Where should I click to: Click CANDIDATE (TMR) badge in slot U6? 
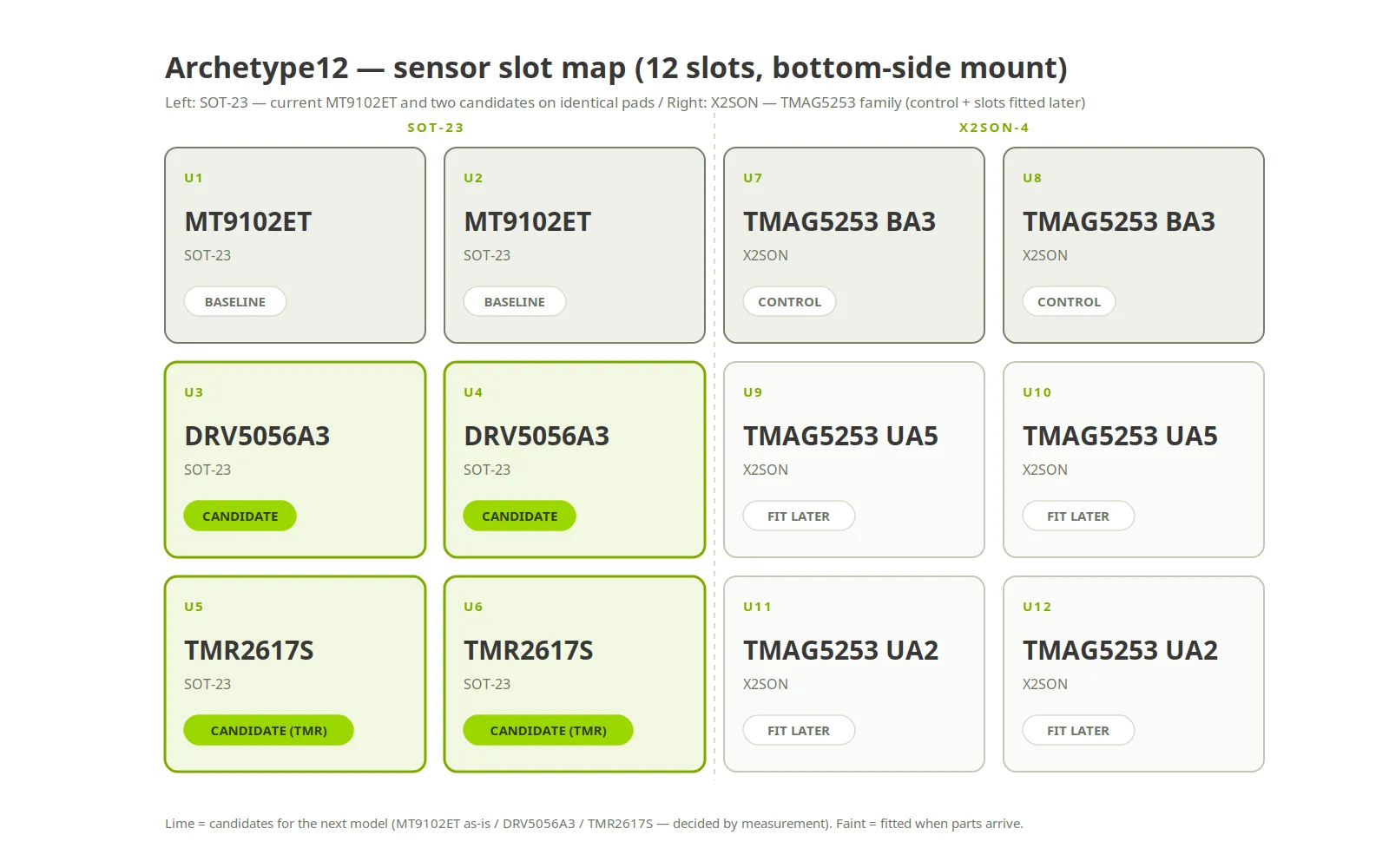pos(549,730)
